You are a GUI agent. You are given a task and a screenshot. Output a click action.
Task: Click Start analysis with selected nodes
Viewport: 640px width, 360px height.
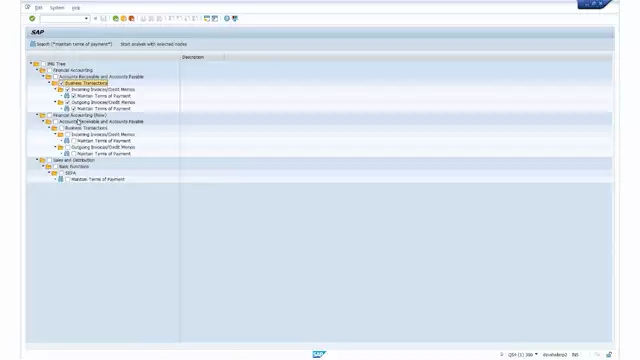pos(153,44)
